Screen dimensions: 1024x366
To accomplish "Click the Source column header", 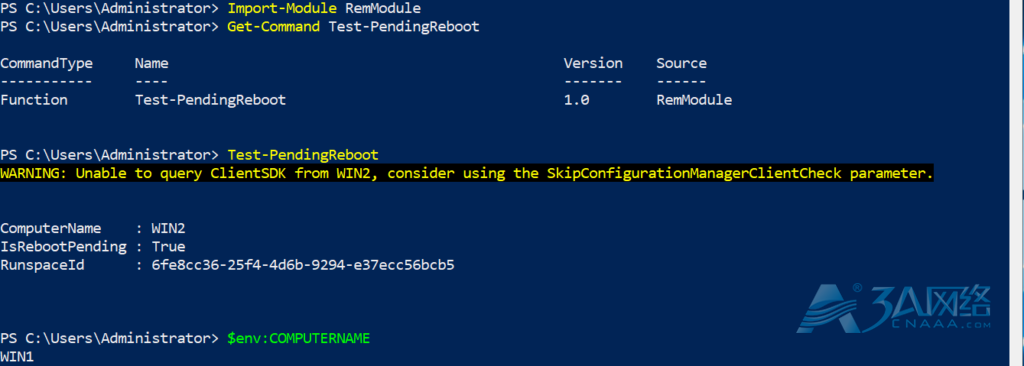I will click(x=681, y=63).
